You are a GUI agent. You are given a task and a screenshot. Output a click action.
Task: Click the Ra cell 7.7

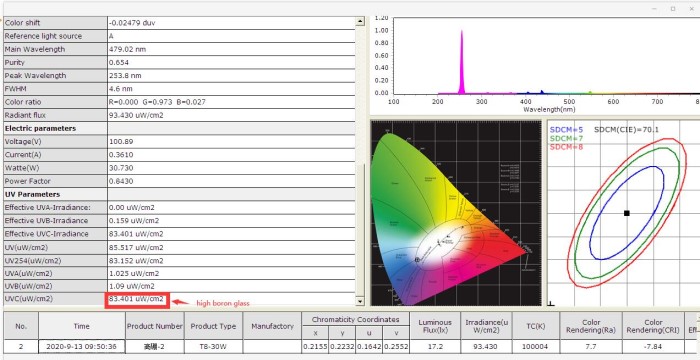pyautogui.click(x=591, y=347)
